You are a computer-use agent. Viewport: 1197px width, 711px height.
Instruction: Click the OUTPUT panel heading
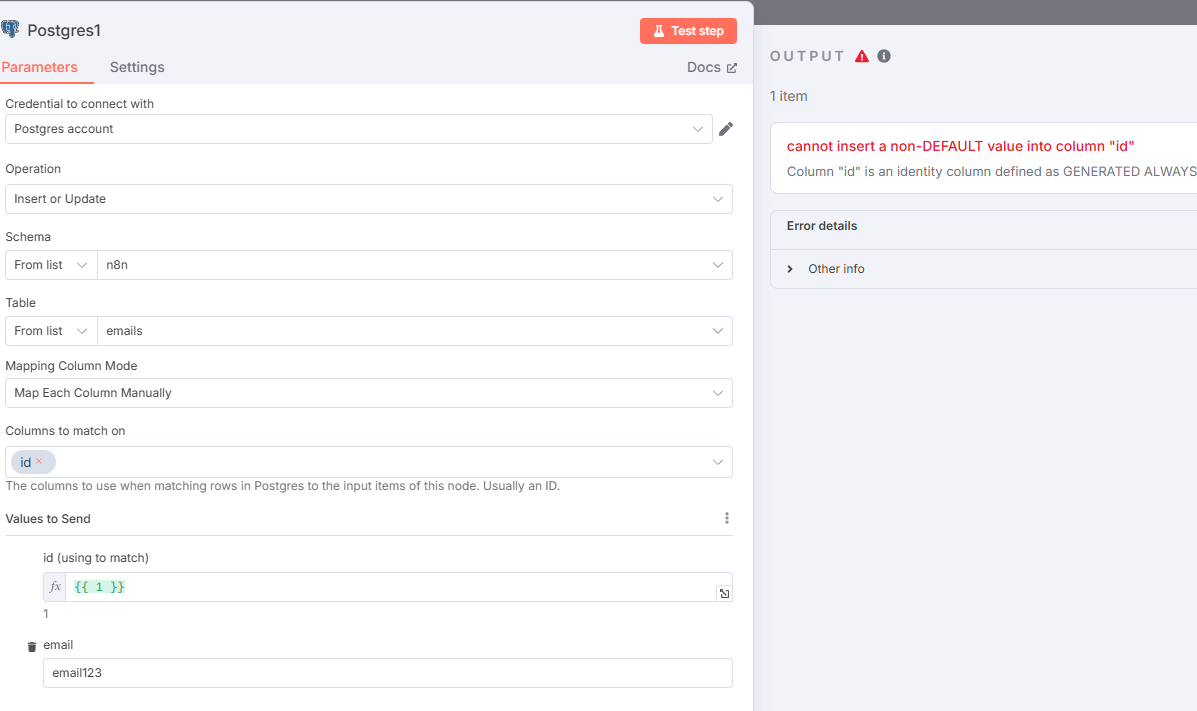(807, 56)
